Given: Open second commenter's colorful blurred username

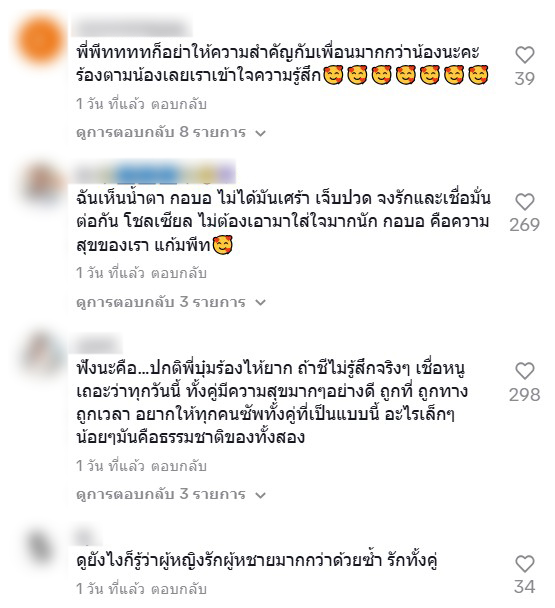Looking at the screenshot, I should click(x=155, y=172).
